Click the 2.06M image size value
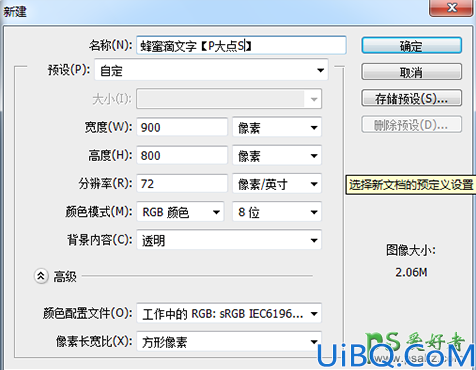476x370 pixels. [411, 272]
